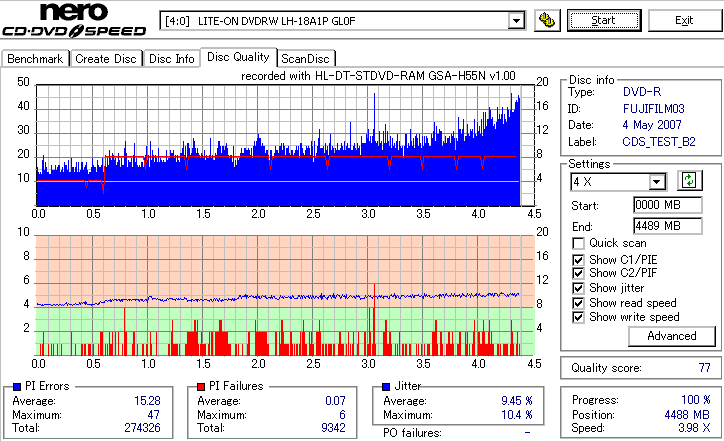This screenshot has height=441, width=724.
Task: Click the red PI Failures legend square
Action: (x=201, y=387)
